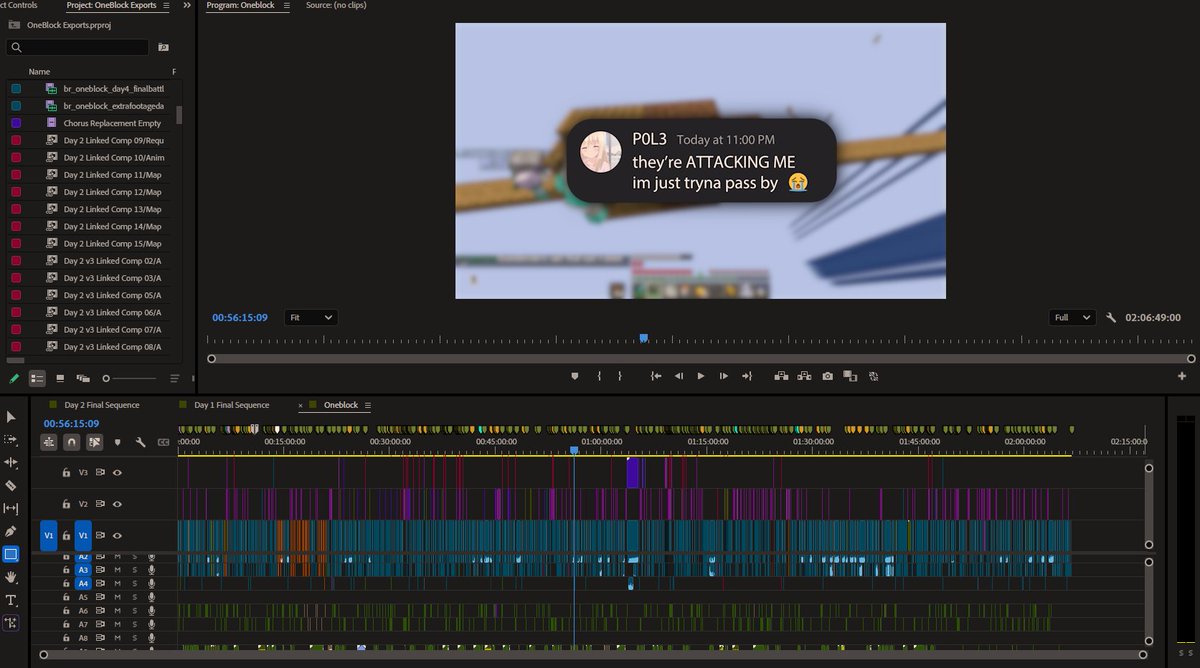
Task: Expand hidden panel tabs chevron
Action: pyautogui.click(x=187, y=6)
